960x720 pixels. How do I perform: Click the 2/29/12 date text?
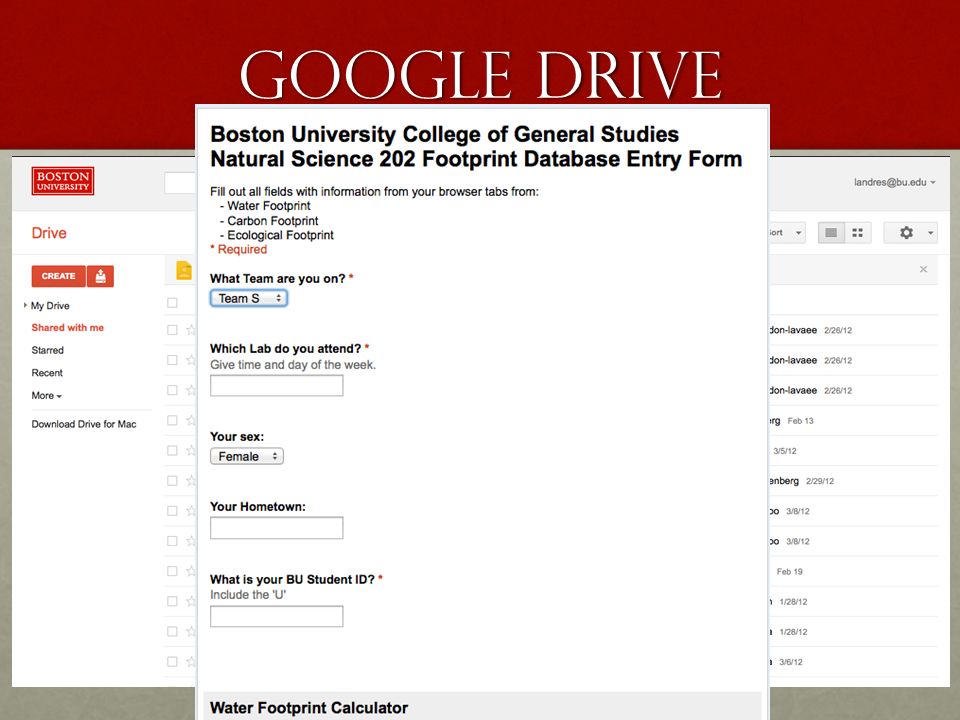(820, 481)
